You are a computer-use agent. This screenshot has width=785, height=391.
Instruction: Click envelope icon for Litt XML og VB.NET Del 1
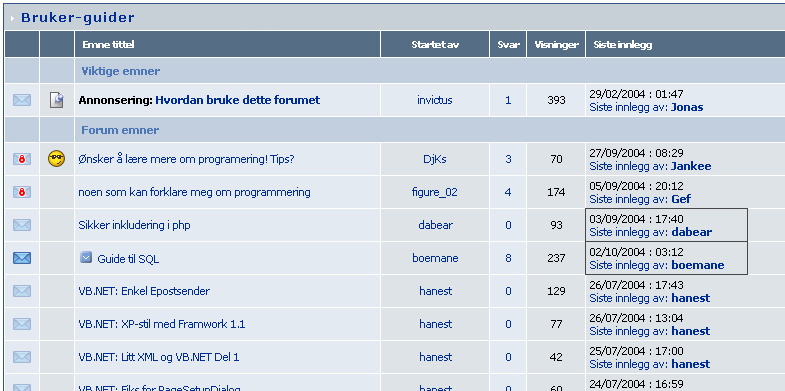pyautogui.click(x=22, y=357)
